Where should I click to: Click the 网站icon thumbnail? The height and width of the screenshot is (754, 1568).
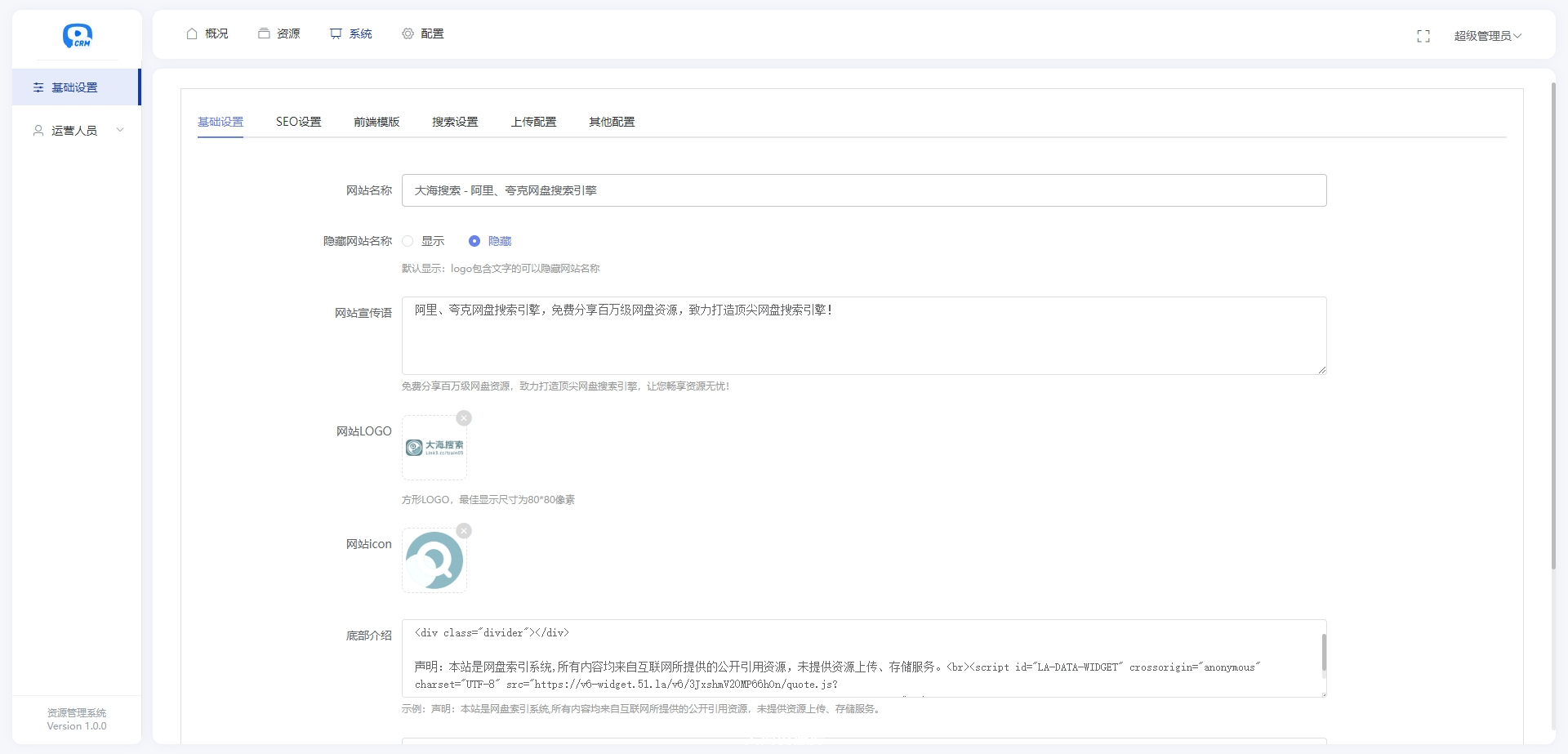(434, 560)
